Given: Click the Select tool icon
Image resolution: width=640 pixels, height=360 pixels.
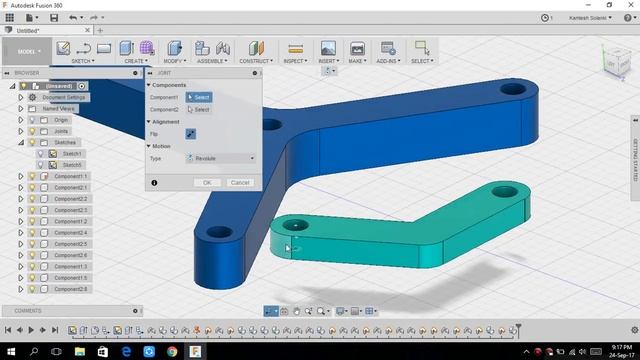Looking at the screenshot, I should (x=422, y=48).
